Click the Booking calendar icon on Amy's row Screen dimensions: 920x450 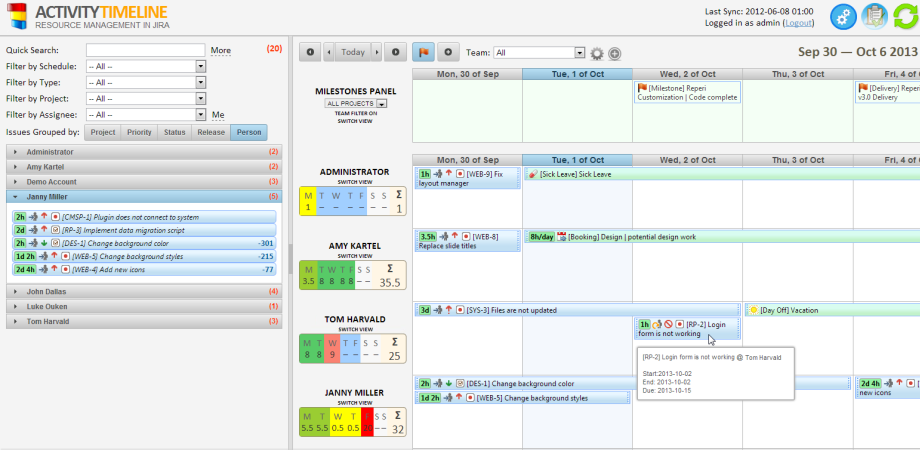(561, 236)
